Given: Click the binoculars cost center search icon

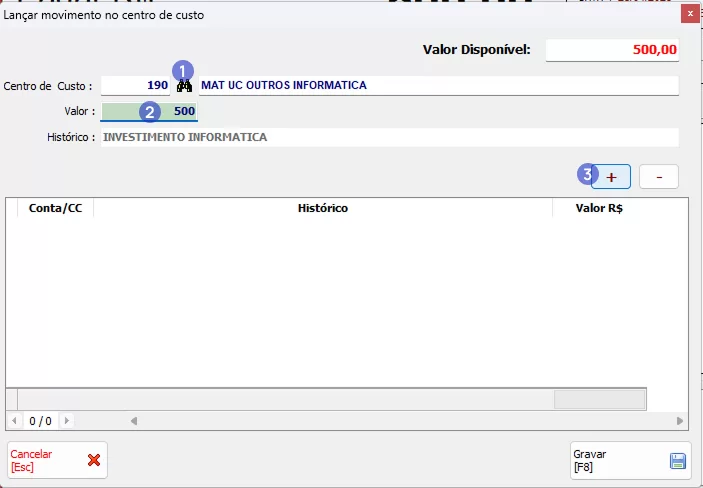Looking at the screenshot, I should [185, 86].
